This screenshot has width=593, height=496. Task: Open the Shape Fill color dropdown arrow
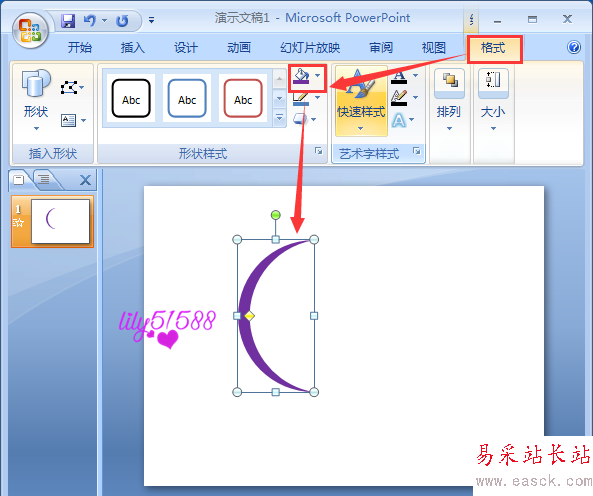point(317,76)
